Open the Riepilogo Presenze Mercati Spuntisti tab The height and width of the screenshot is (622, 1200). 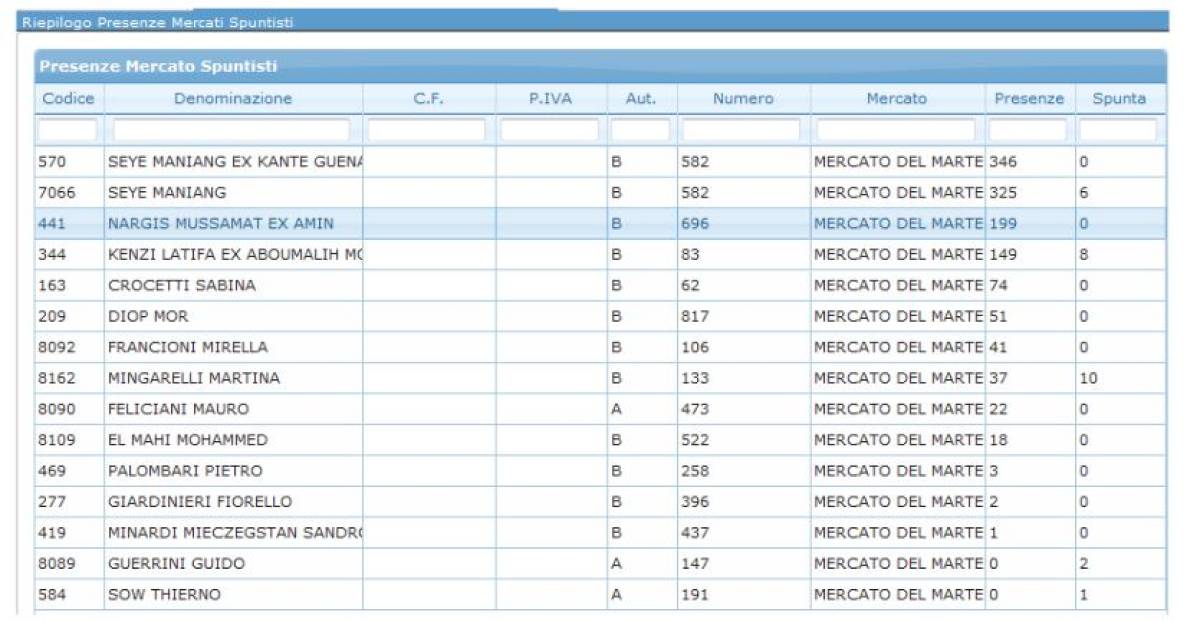point(158,22)
